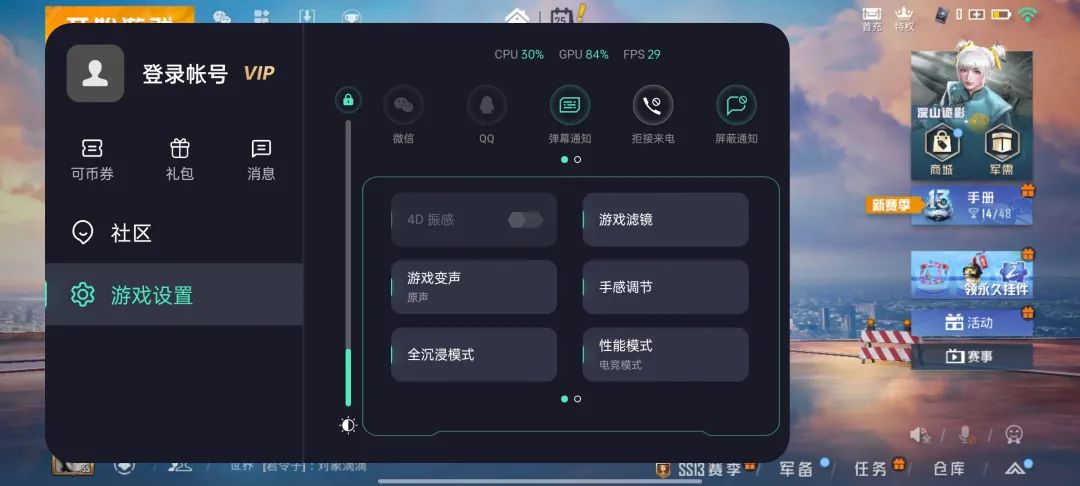Tap the GPU 84% readout

point(583,54)
